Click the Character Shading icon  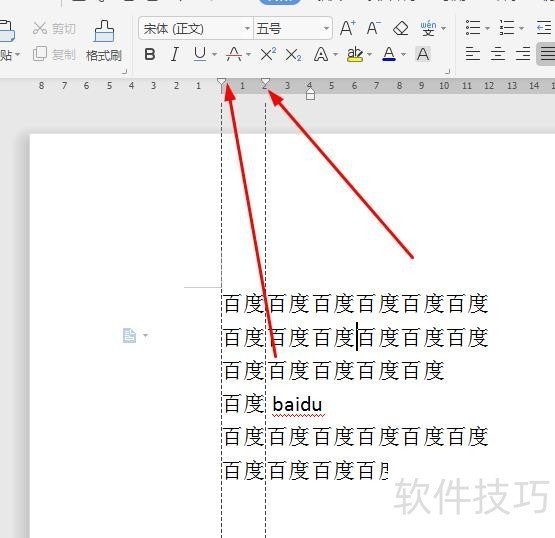pos(423,55)
